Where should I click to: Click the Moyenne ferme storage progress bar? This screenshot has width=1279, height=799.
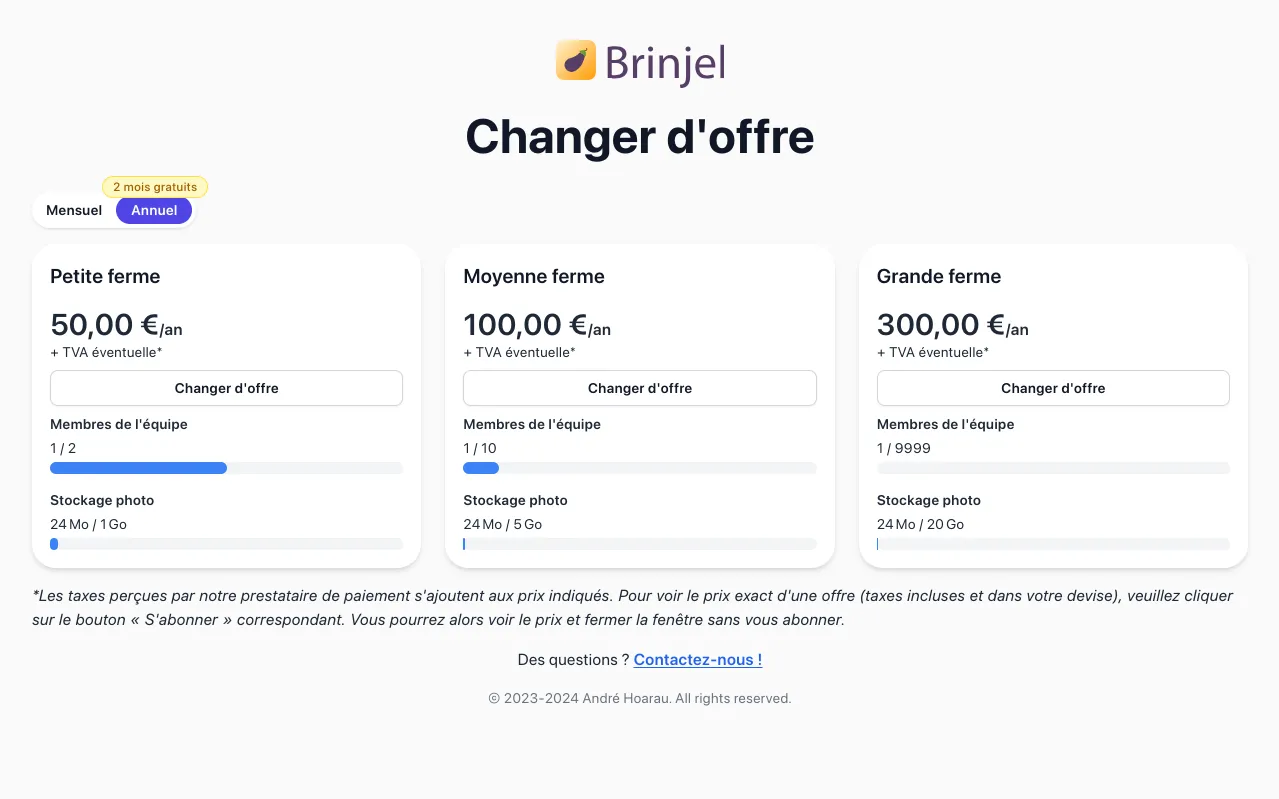(639, 544)
